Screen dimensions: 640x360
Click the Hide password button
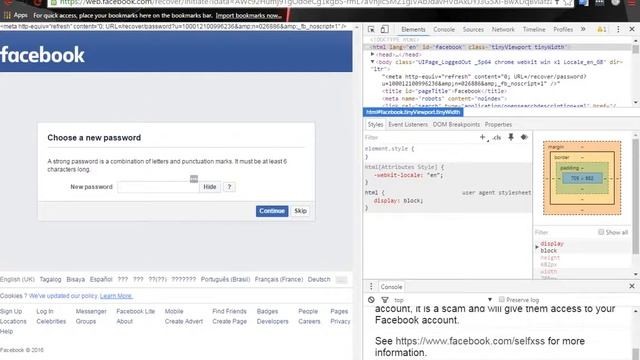[x=210, y=187]
